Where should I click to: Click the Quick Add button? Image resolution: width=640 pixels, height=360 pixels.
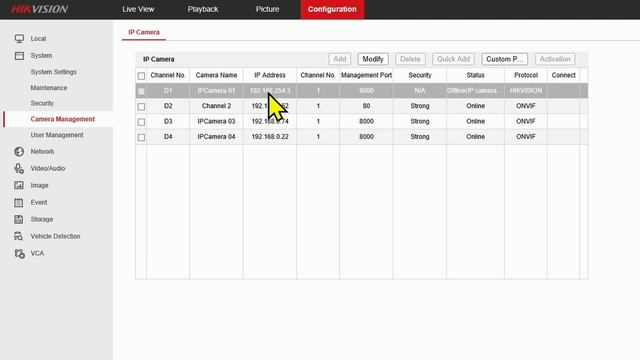pyautogui.click(x=453, y=59)
